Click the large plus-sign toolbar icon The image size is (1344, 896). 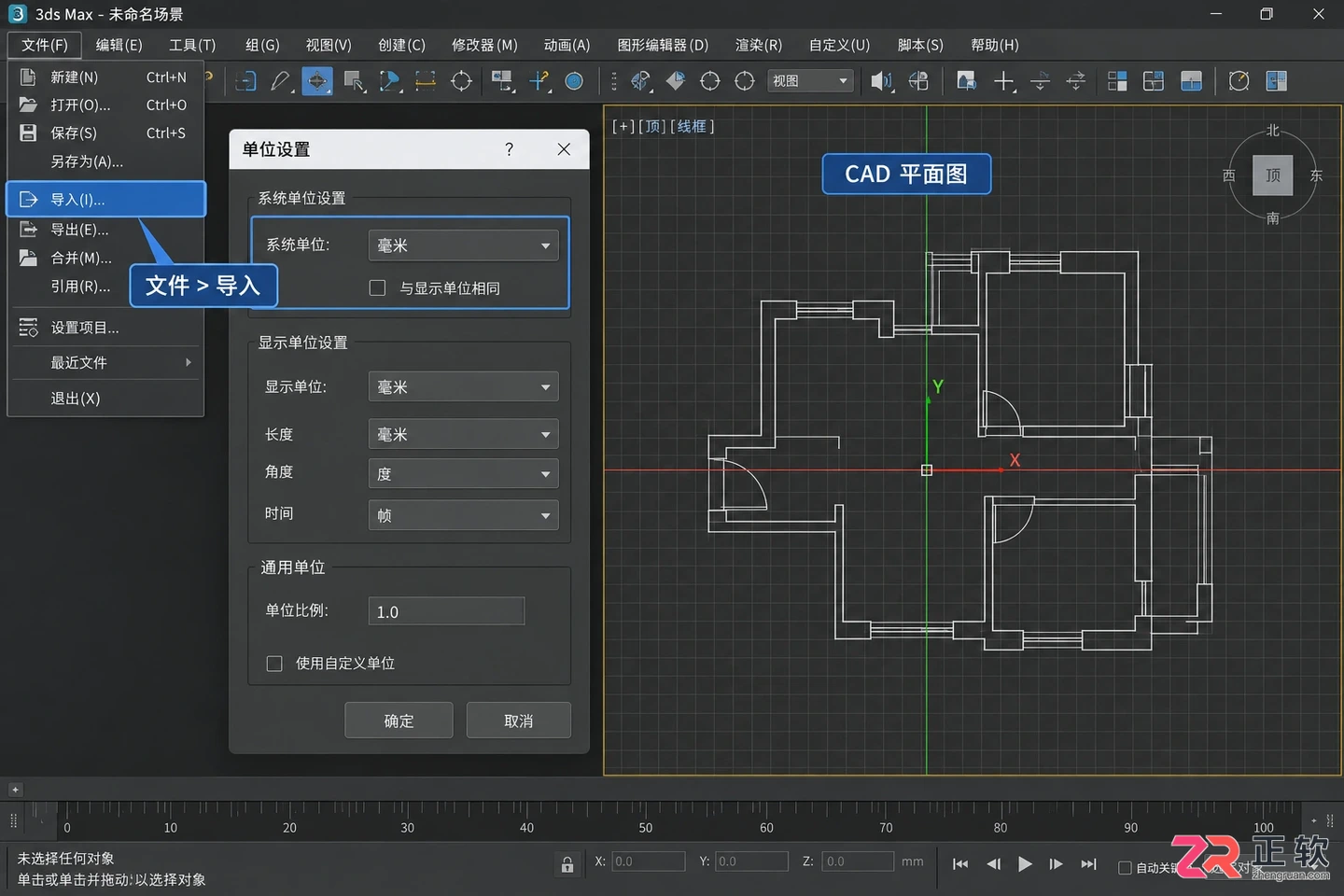(x=1004, y=81)
